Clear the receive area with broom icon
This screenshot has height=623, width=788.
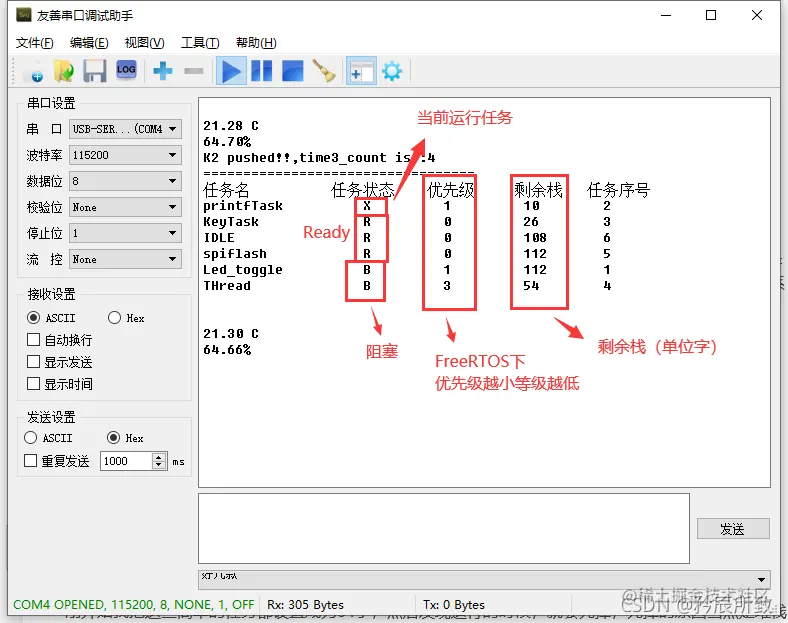click(x=324, y=71)
